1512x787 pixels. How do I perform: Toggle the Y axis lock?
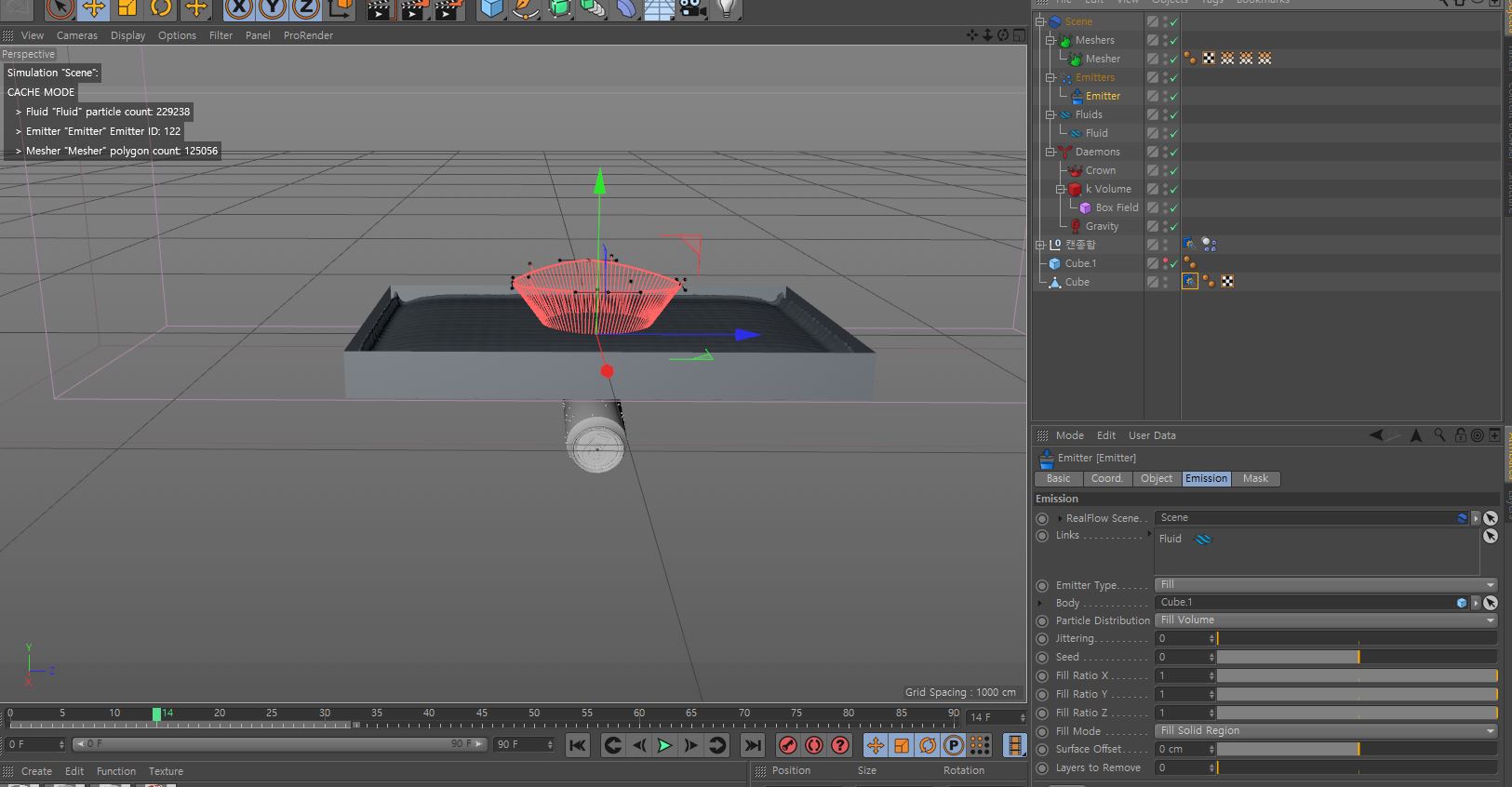coord(273,8)
